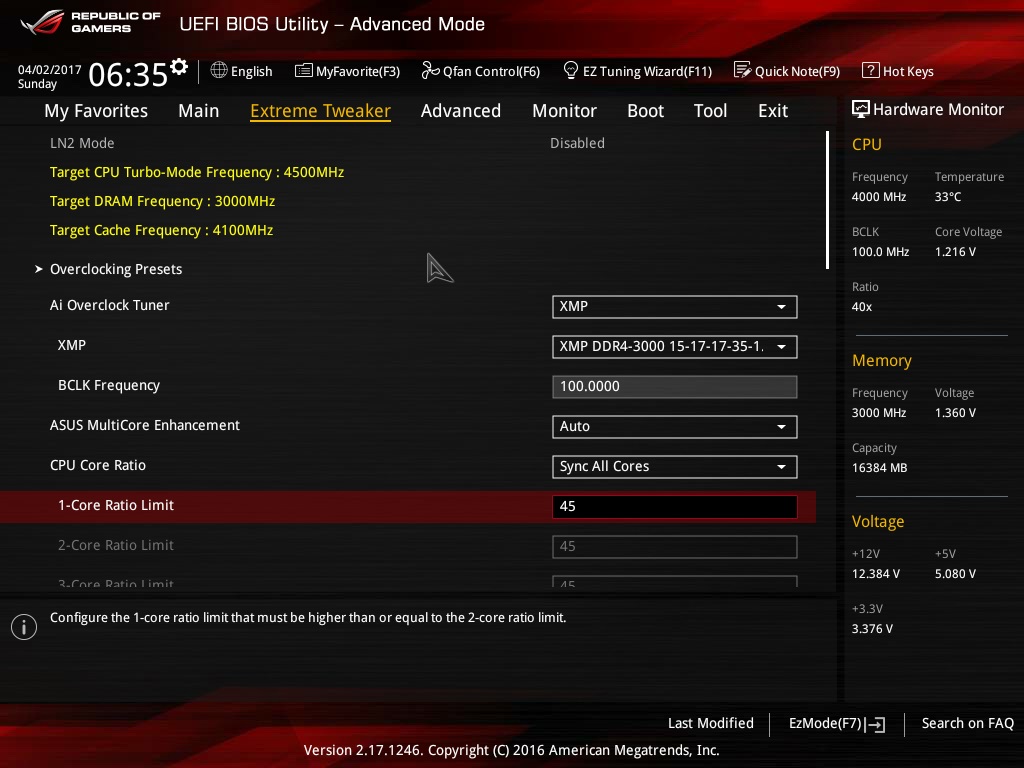This screenshot has width=1024, height=768.
Task: Click Target Cache Frequency : 4100MHz text
Action: coord(161,230)
